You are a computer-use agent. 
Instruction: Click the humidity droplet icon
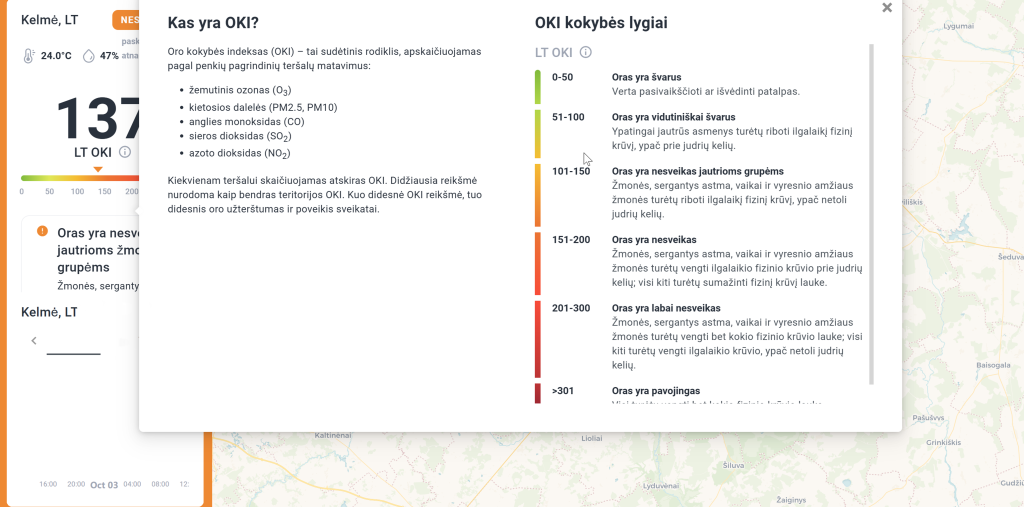point(88,56)
